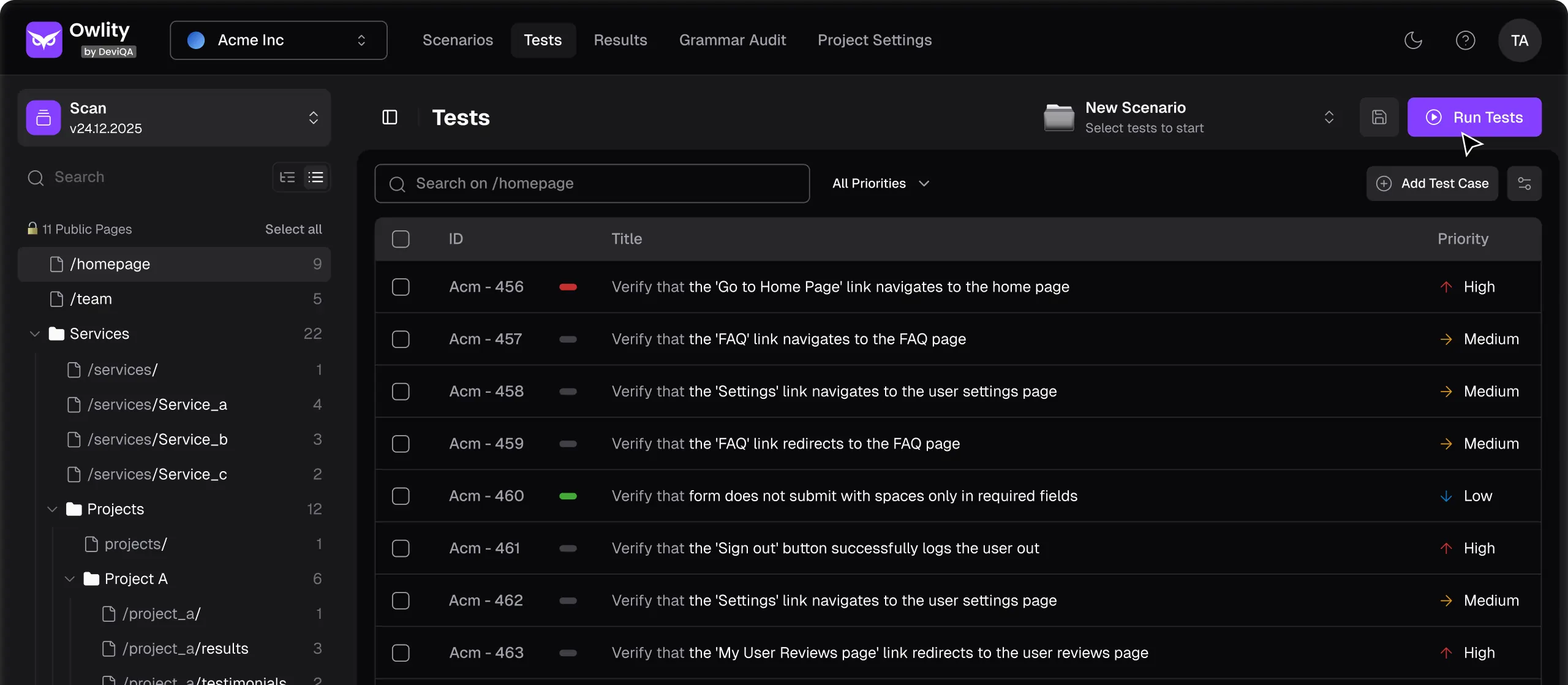Image resolution: width=1568 pixels, height=685 pixels.
Task: Open the Acme Inc project dropdown
Action: (x=279, y=40)
